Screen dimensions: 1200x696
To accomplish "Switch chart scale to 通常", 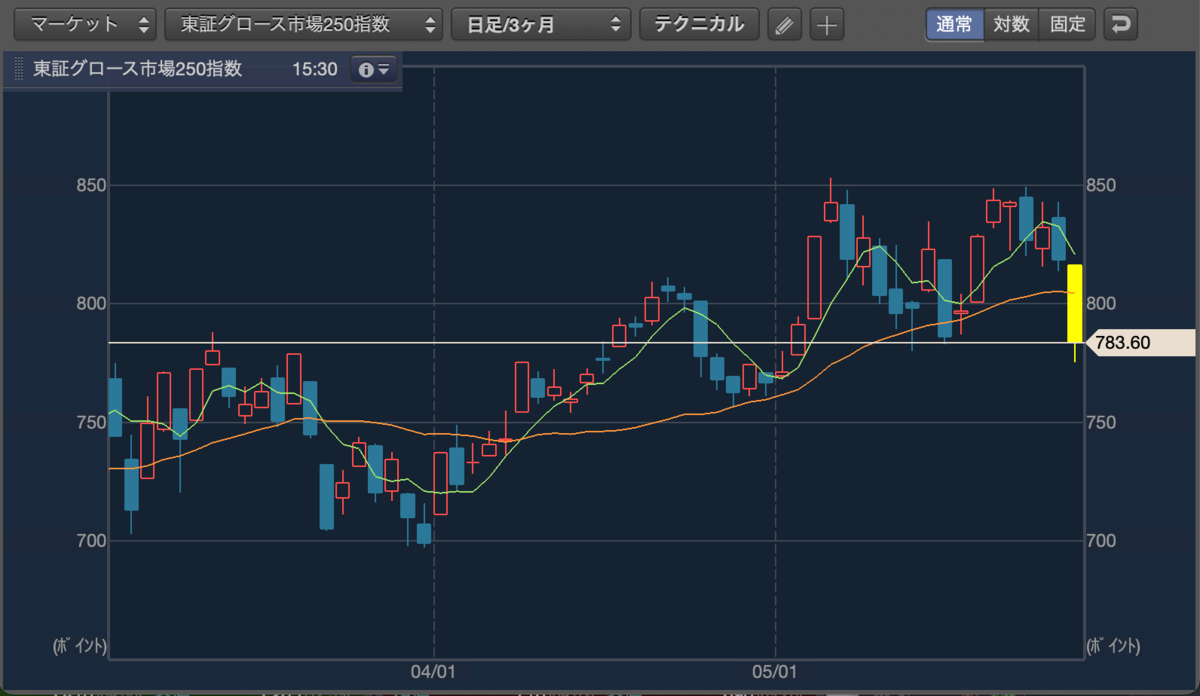I will pyautogui.click(x=954, y=24).
